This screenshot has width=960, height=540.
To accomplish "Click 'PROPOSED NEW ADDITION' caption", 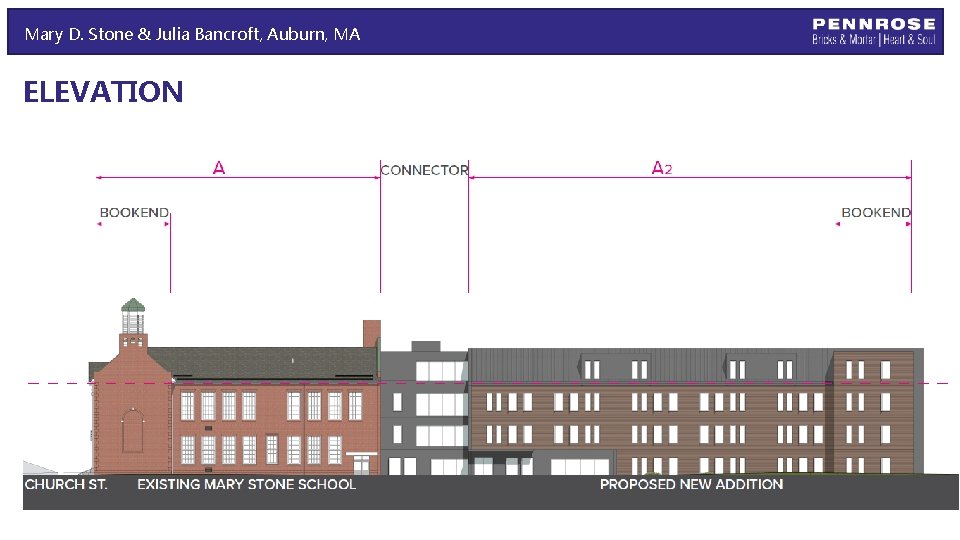I will coord(691,484).
